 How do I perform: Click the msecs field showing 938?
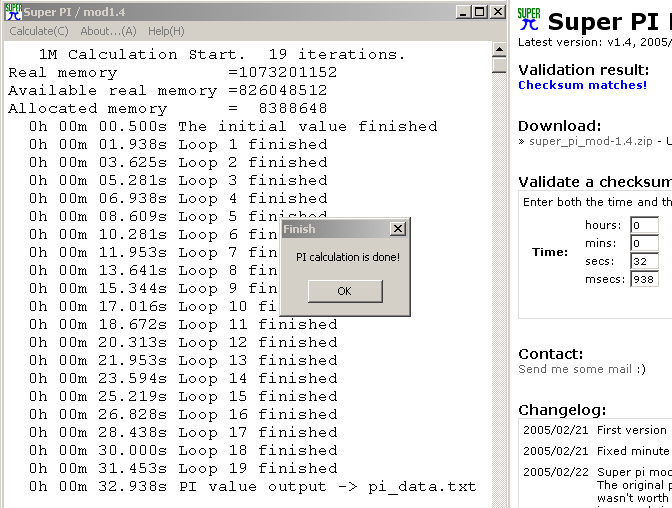click(645, 279)
